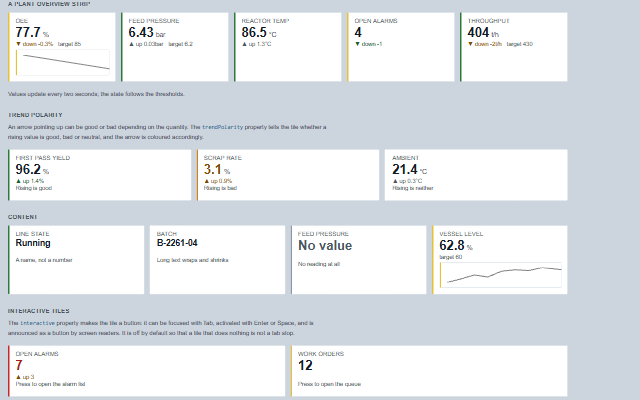Click the 'Long text wraps and shrinks' caption
The width and height of the screenshot is (640, 400).
pos(192,260)
